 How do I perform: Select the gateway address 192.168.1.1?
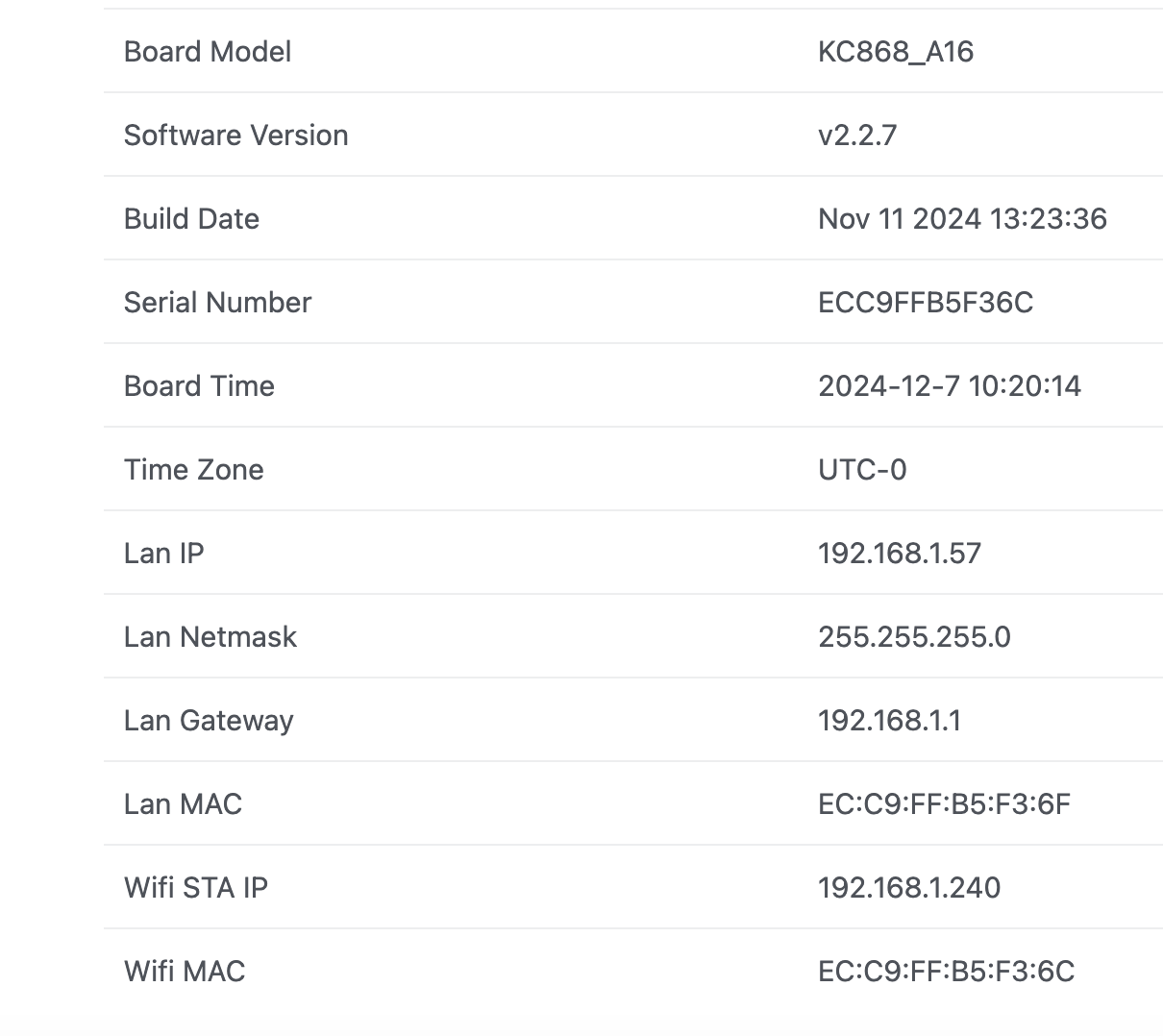[889, 721]
